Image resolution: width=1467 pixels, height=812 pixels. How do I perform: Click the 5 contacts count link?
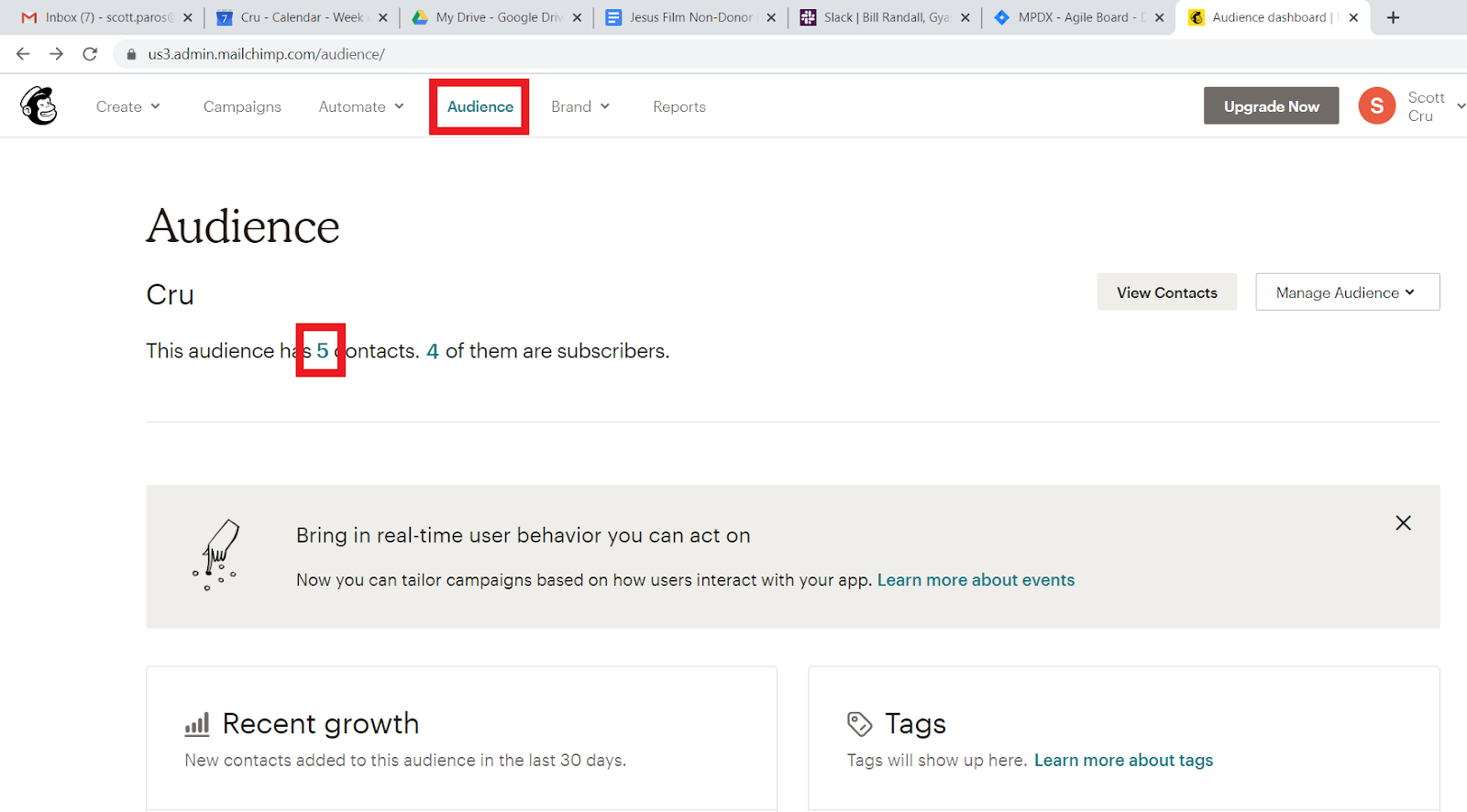click(322, 351)
